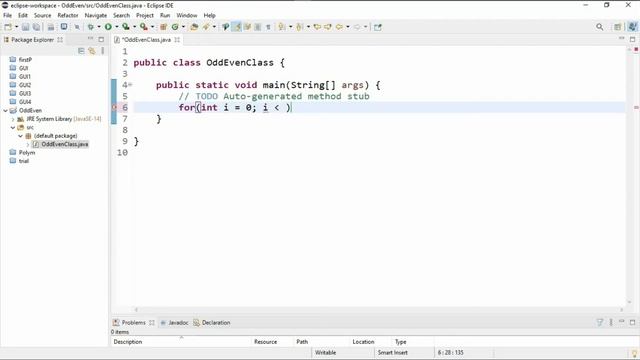This screenshot has height=360, width=640.
Task: Open the Package Explorer view menu
Action: pyautogui.click(x=102, y=51)
